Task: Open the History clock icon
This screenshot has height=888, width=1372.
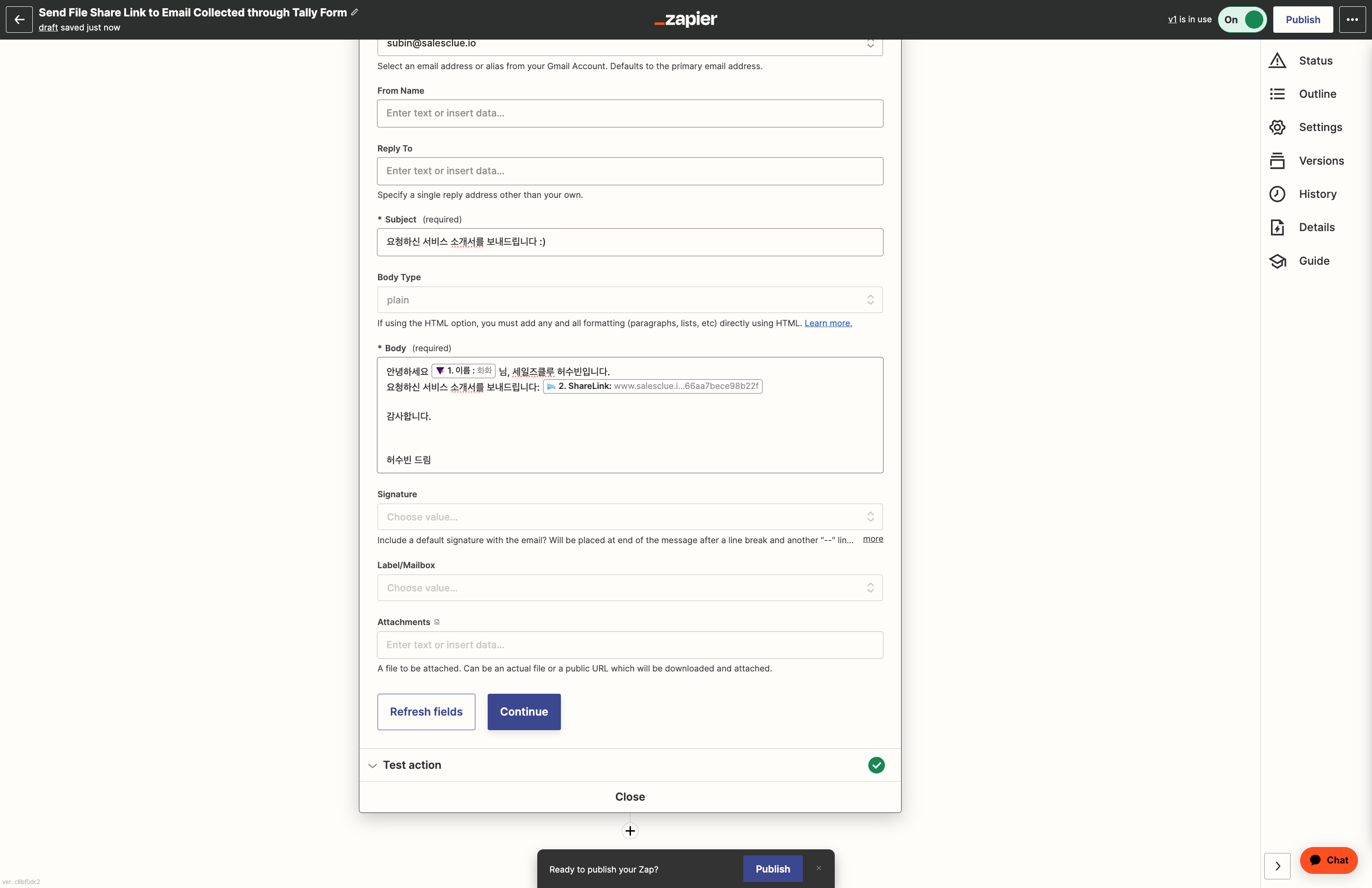Action: pyautogui.click(x=1277, y=194)
